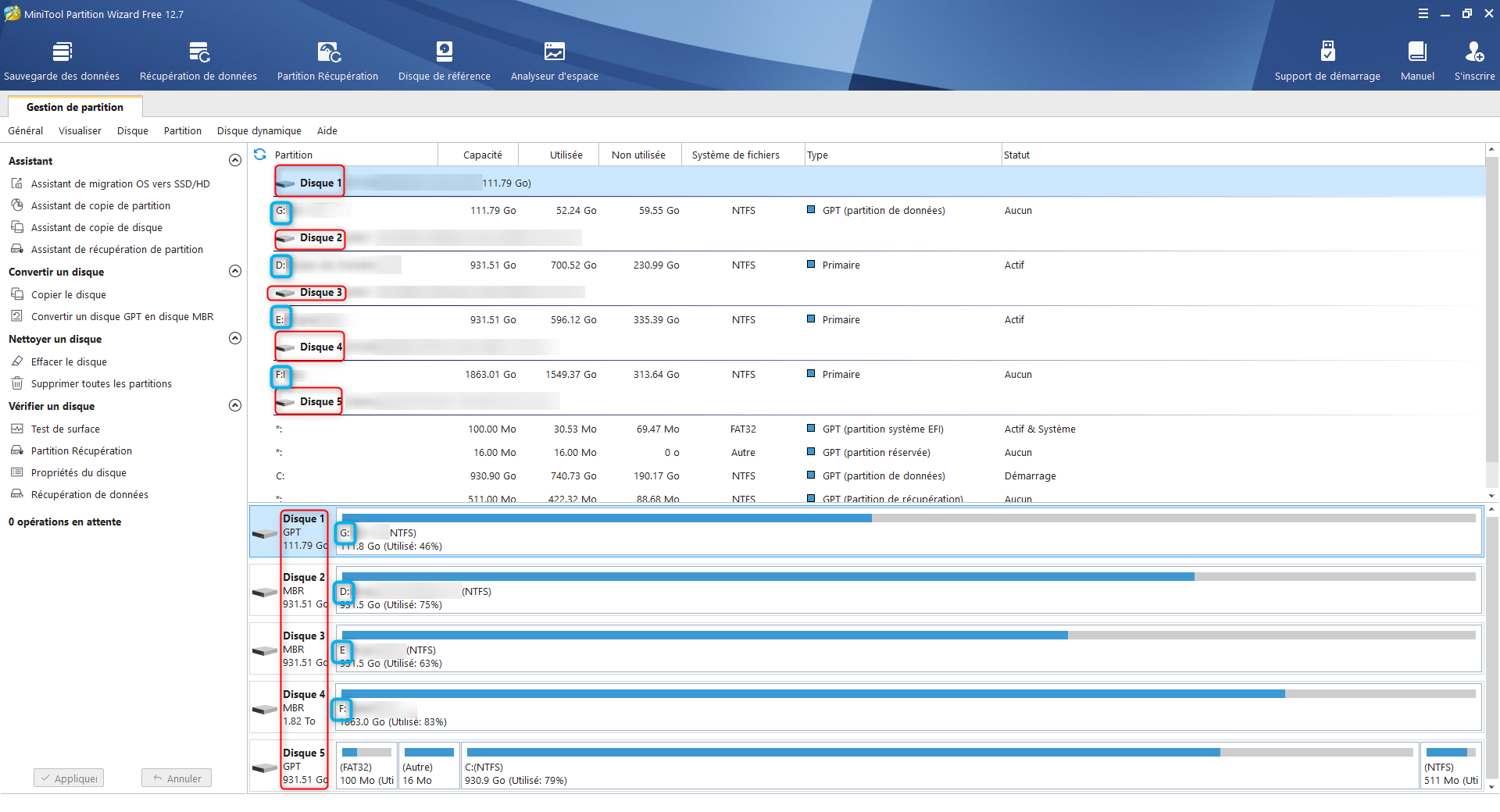This screenshot has height=812, width=1500.
Task: Sort by Utilisée column header
Action: [559, 155]
